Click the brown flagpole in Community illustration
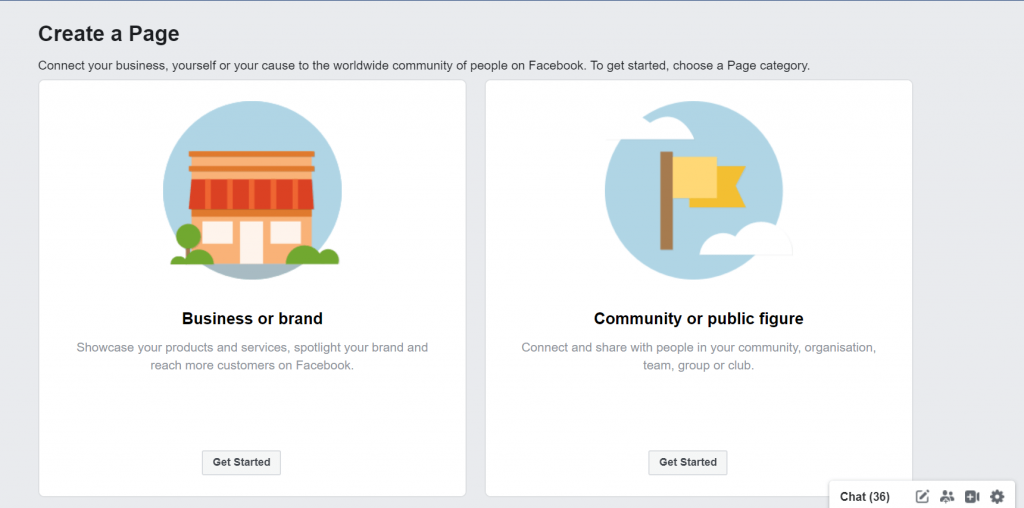 (x=666, y=200)
